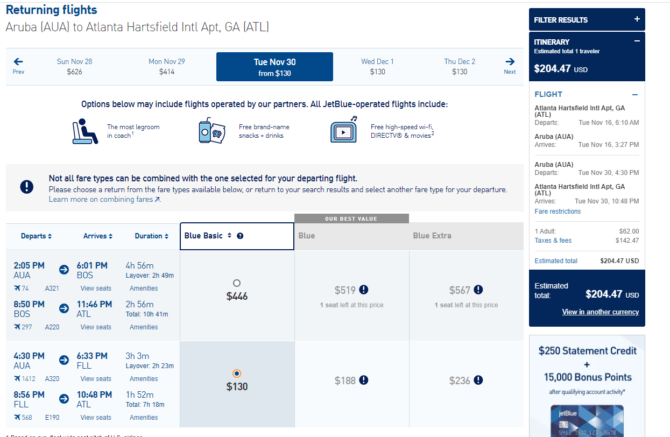This screenshot has height=437, width=670.
Task: Click info icon next to $519 fare
Action: (364, 290)
